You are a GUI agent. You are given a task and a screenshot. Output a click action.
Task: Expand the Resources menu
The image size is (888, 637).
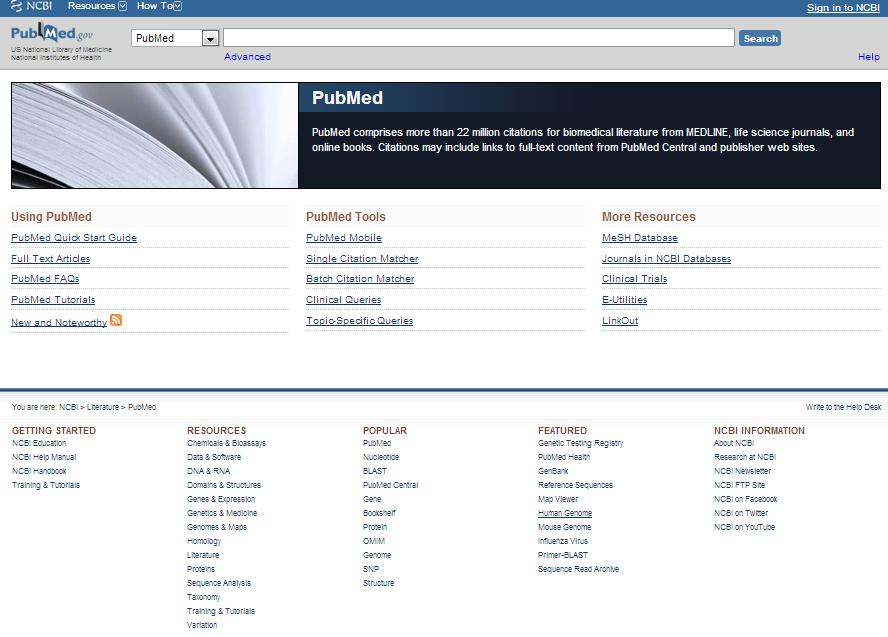click(x=97, y=6)
